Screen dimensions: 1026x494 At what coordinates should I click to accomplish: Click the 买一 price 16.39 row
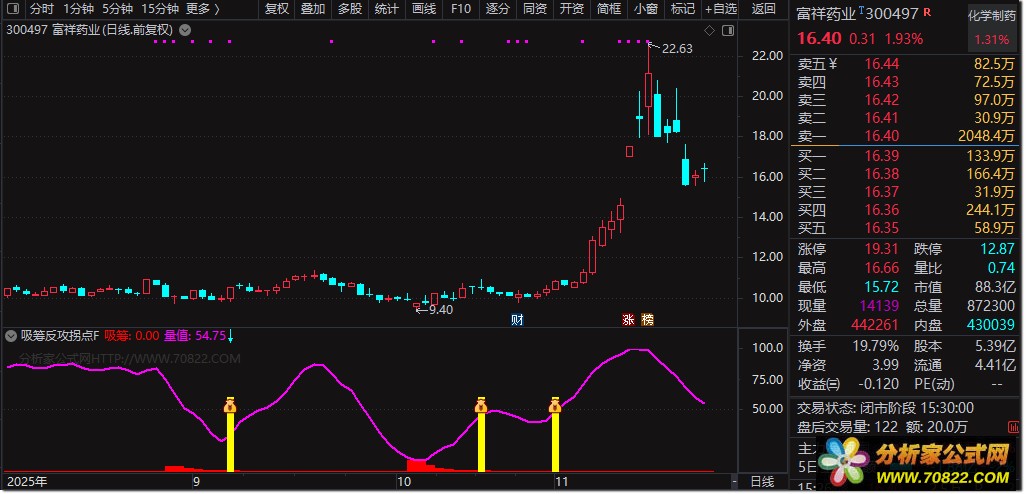click(x=906, y=156)
